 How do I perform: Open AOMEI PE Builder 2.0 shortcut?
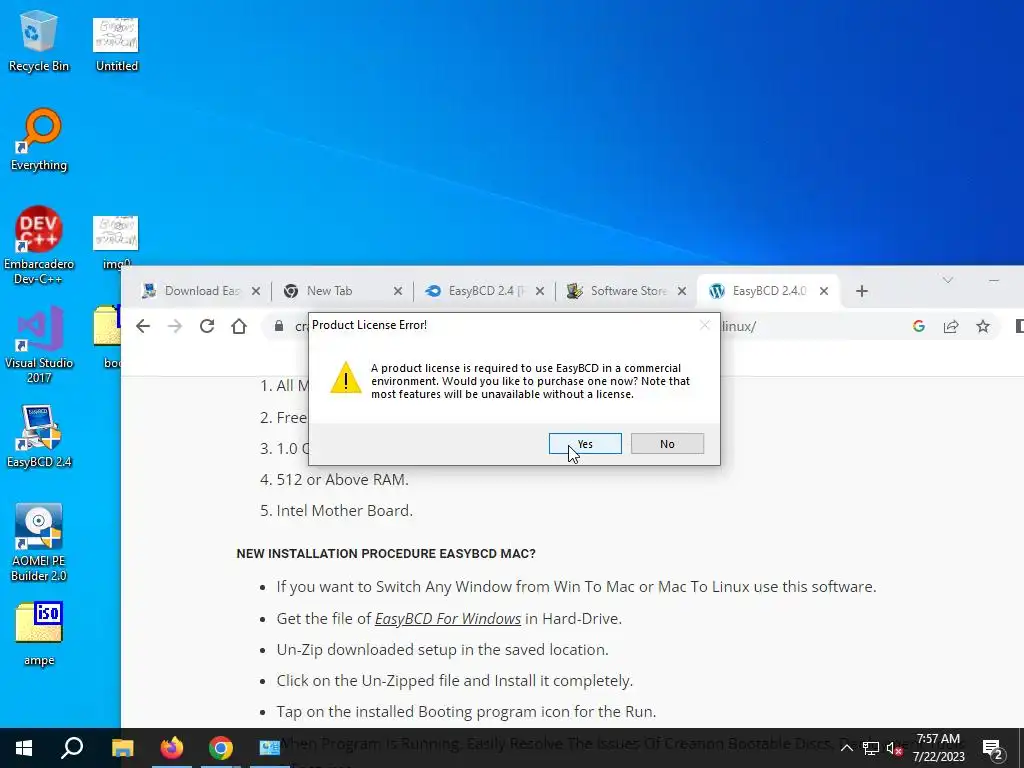39,543
